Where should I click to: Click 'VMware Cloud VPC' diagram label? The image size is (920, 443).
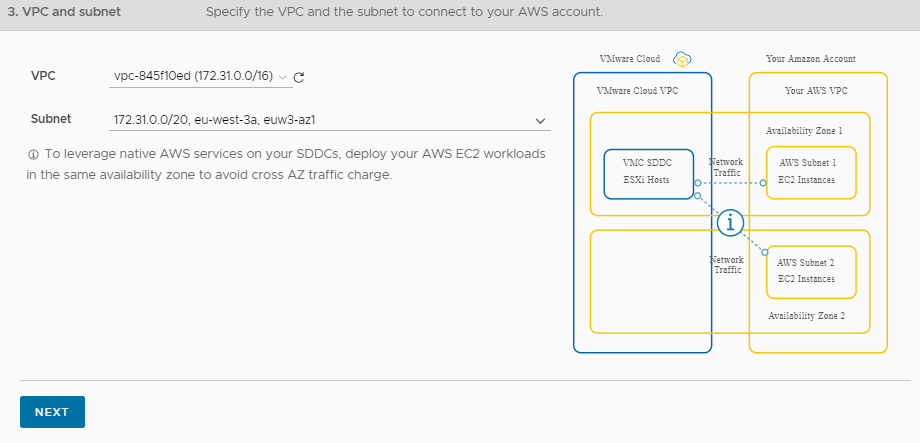pyautogui.click(x=637, y=91)
